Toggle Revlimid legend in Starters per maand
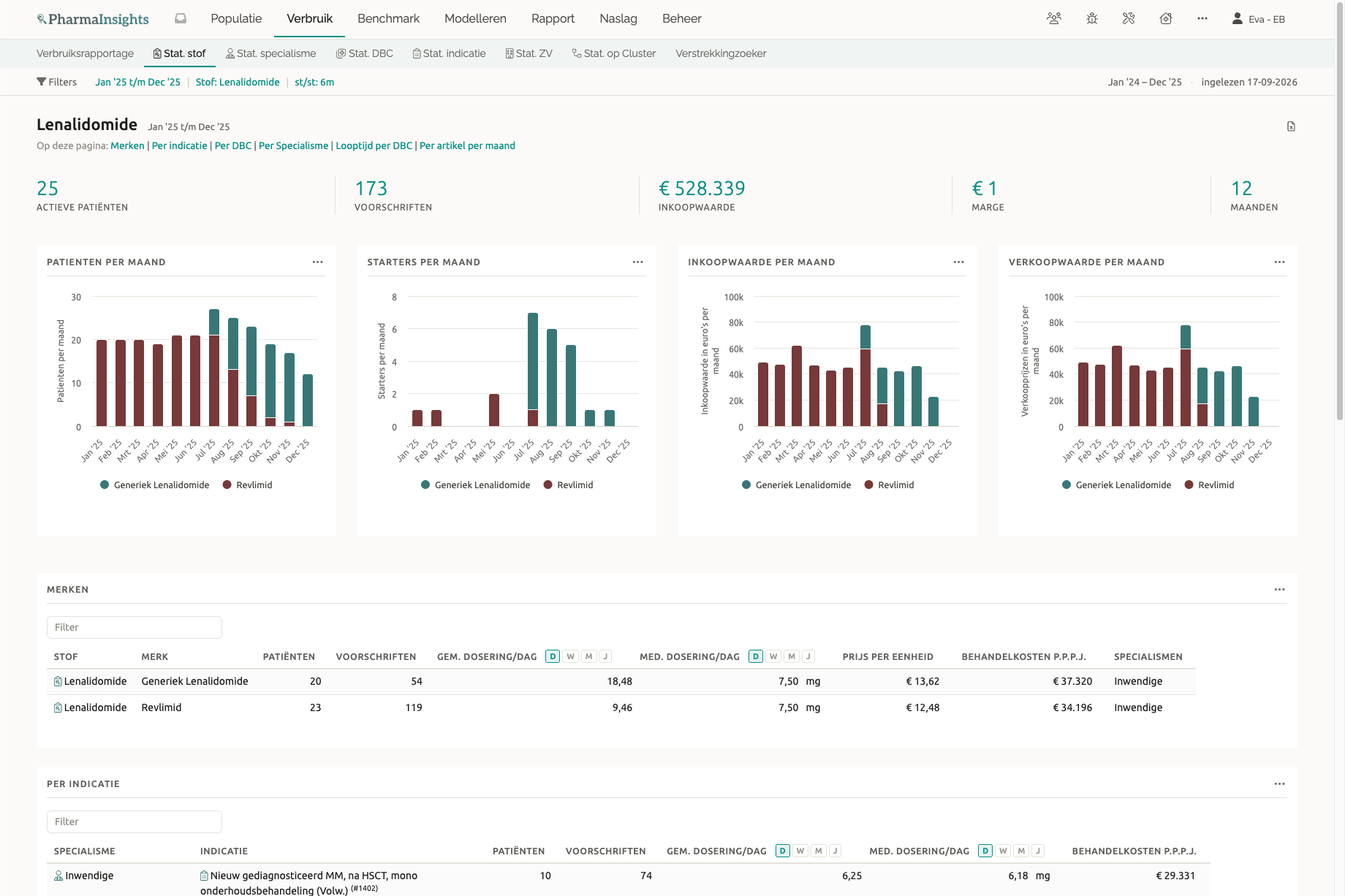Screen dimensions: 1345x896 (569, 485)
